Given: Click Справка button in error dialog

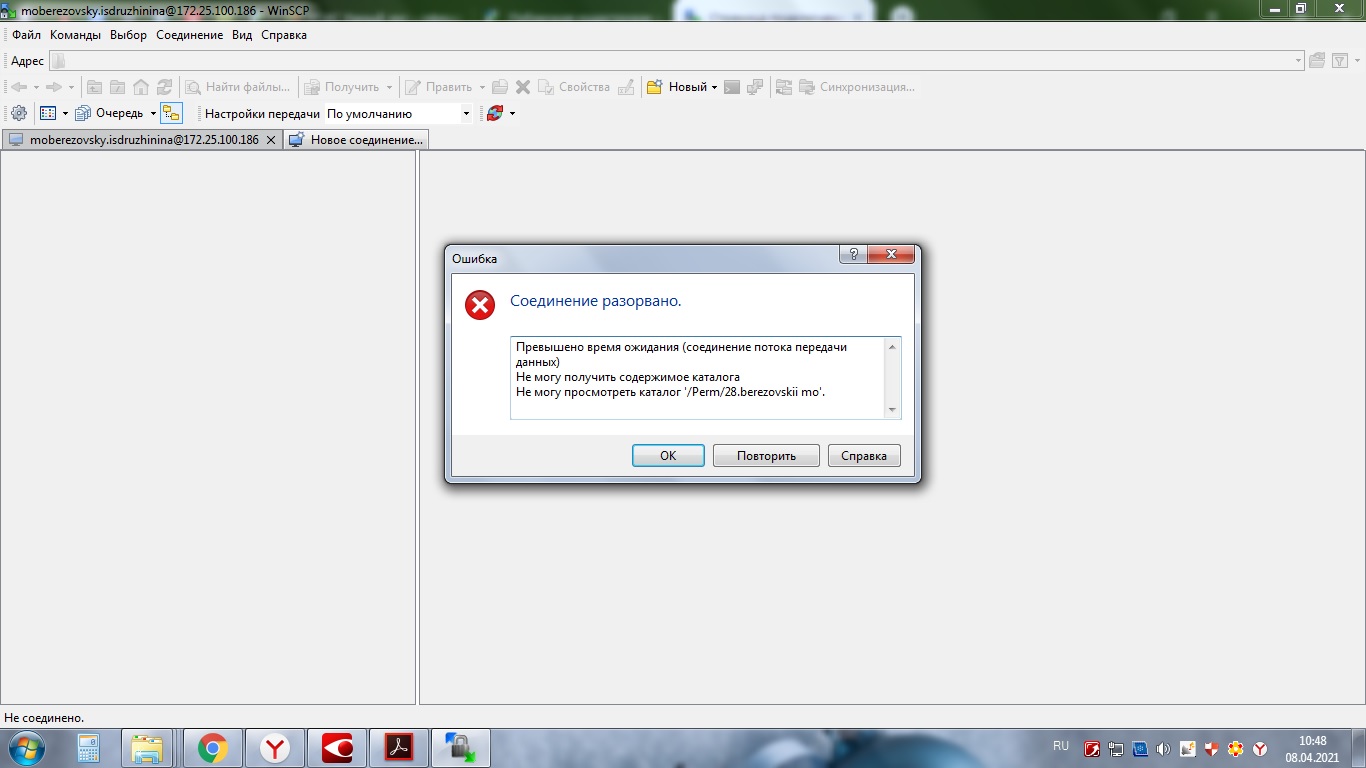Looking at the screenshot, I should tap(864, 456).
